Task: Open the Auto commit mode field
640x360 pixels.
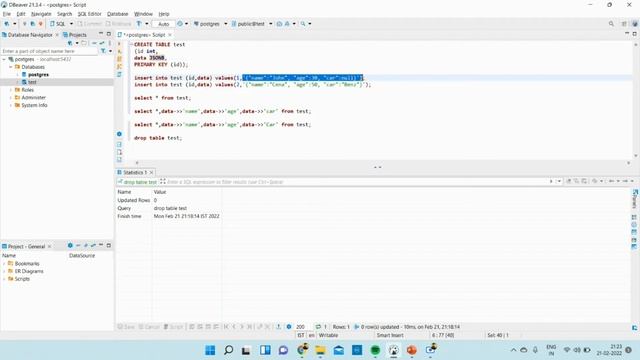Action: pos(163,24)
